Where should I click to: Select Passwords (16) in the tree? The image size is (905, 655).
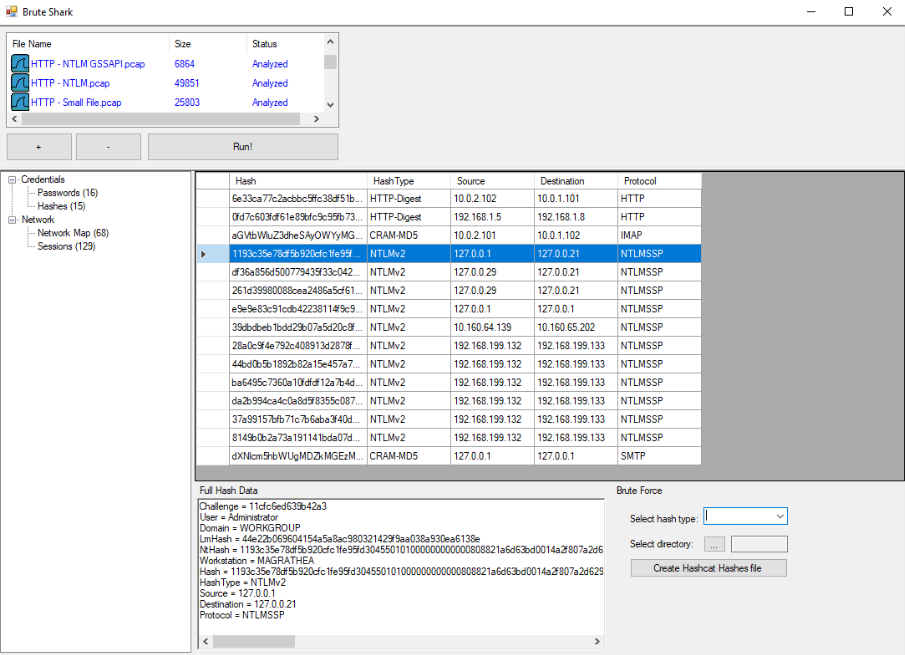pos(67,193)
